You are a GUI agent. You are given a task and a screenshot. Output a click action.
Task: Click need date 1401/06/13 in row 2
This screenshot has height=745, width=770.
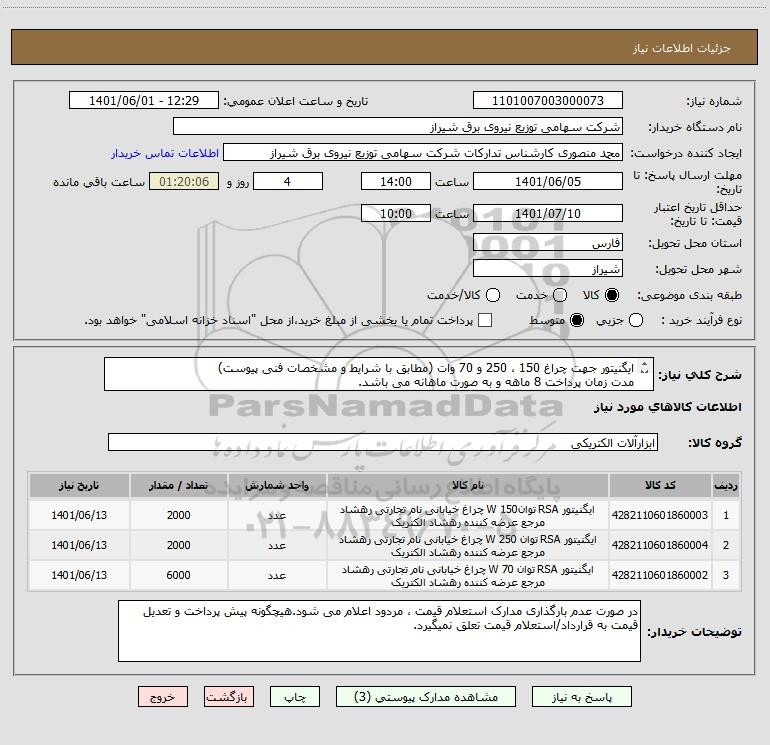[79, 545]
